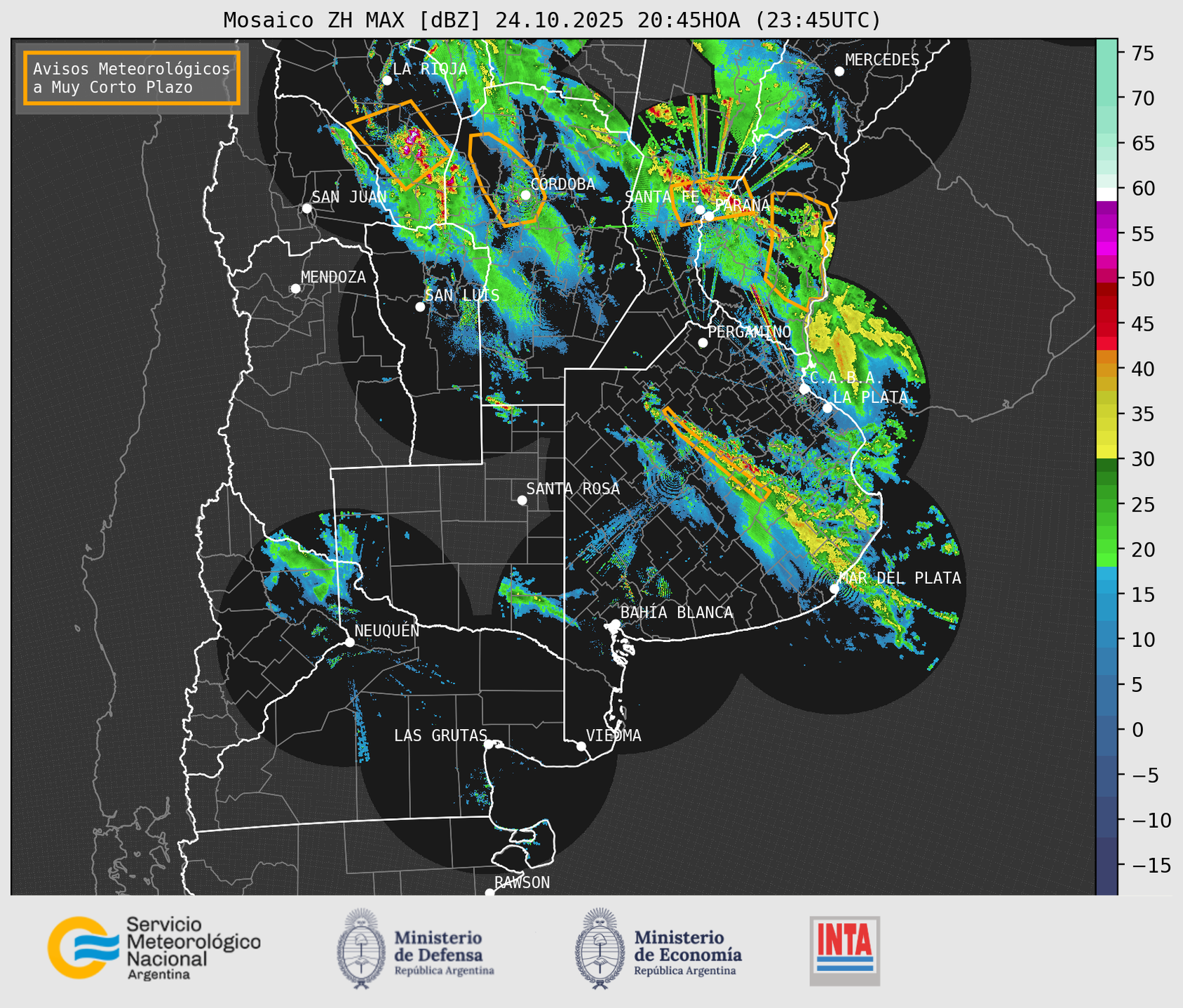Select the RAWSON city label
This screenshot has height=1008, width=1183.
click(522, 883)
